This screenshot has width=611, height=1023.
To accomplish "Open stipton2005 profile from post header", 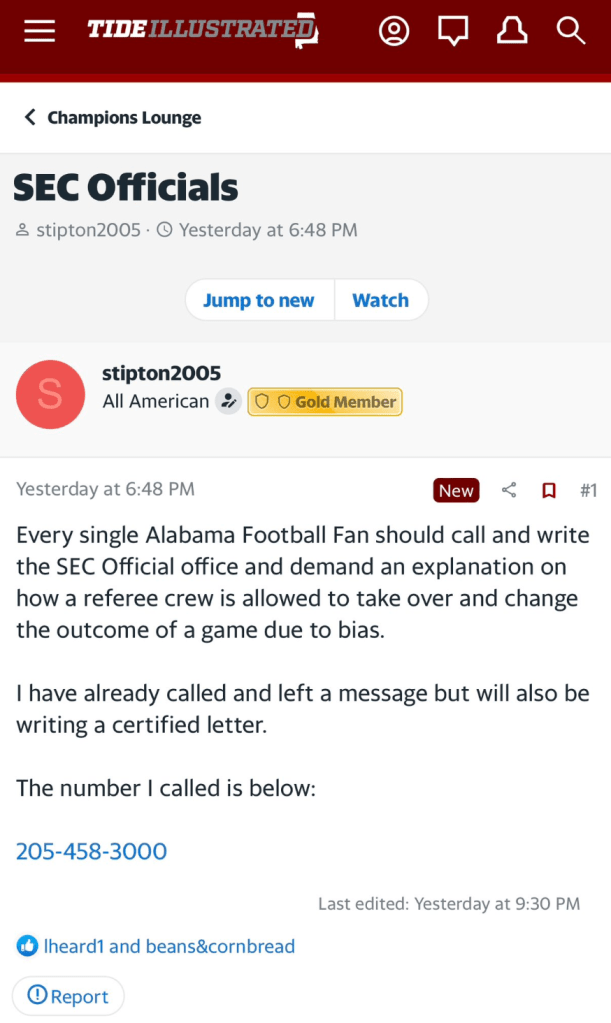I will click(x=161, y=374).
